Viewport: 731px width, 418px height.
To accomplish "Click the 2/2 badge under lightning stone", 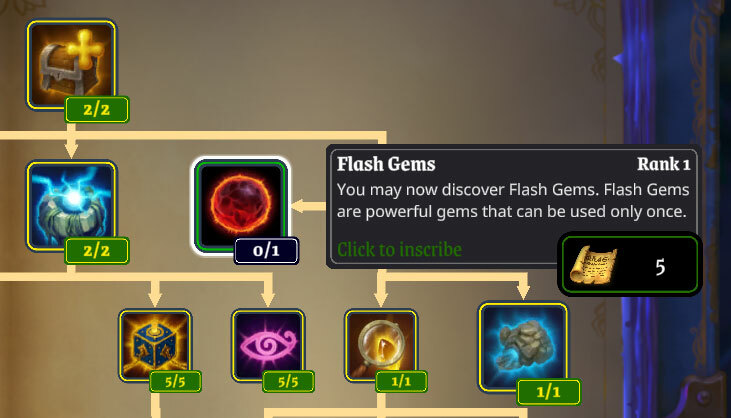I will (x=97, y=251).
